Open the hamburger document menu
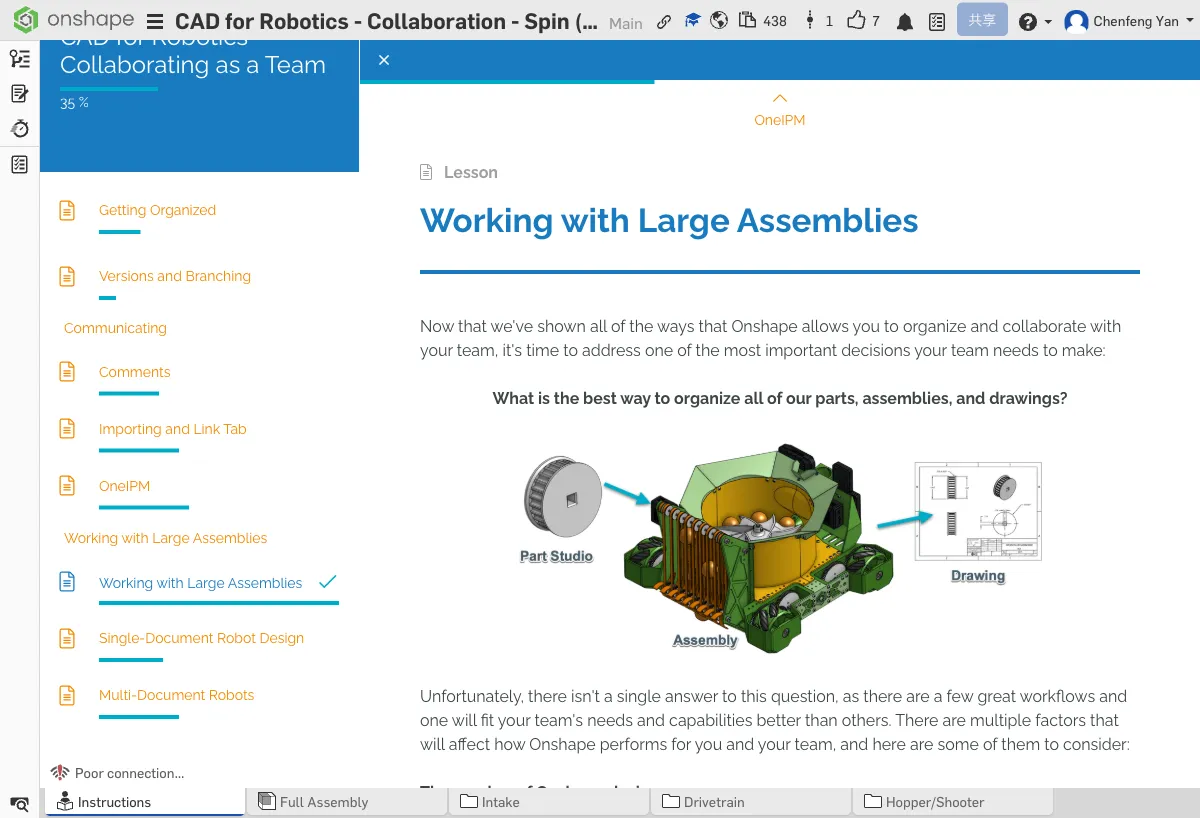The width and height of the screenshot is (1200, 818). click(155, 22)
